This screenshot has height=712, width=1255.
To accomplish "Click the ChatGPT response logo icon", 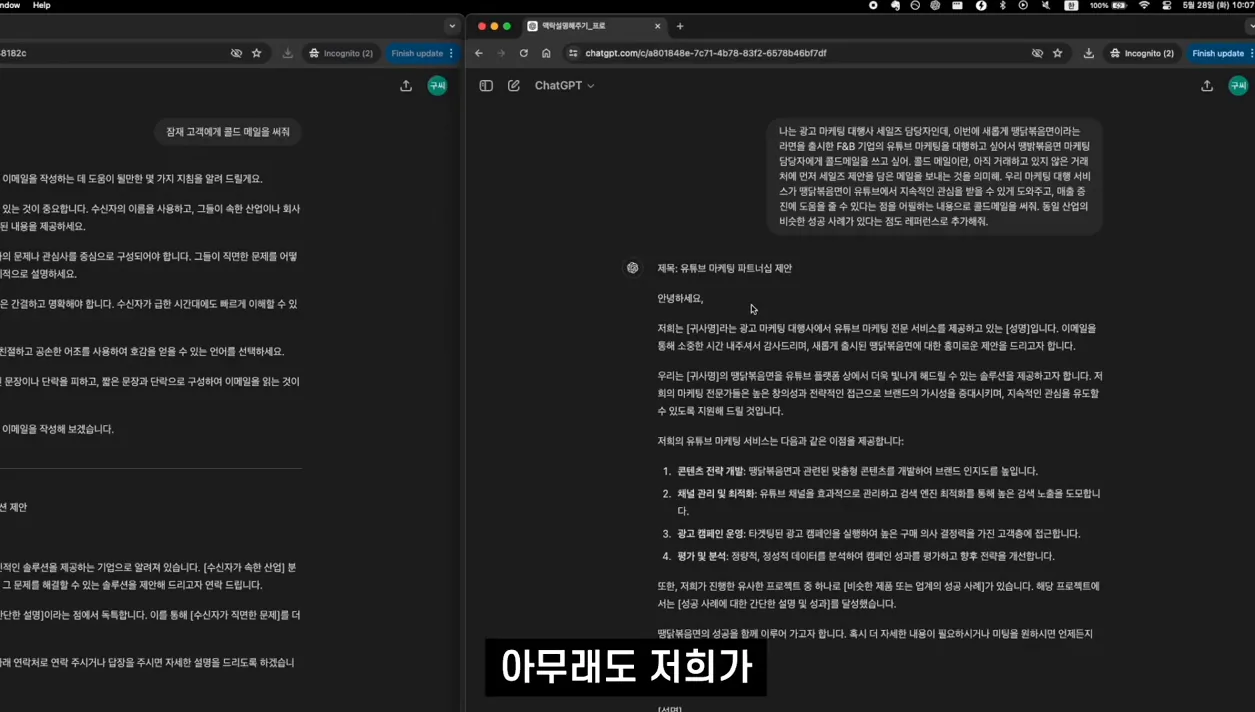I will [632, 268].
